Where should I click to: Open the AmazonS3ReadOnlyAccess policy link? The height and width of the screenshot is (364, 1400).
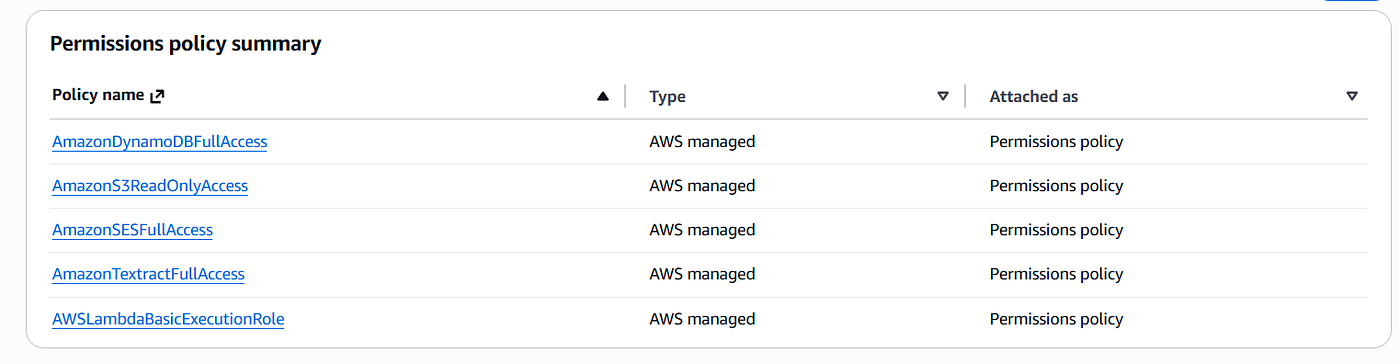[x=150, y=186]
